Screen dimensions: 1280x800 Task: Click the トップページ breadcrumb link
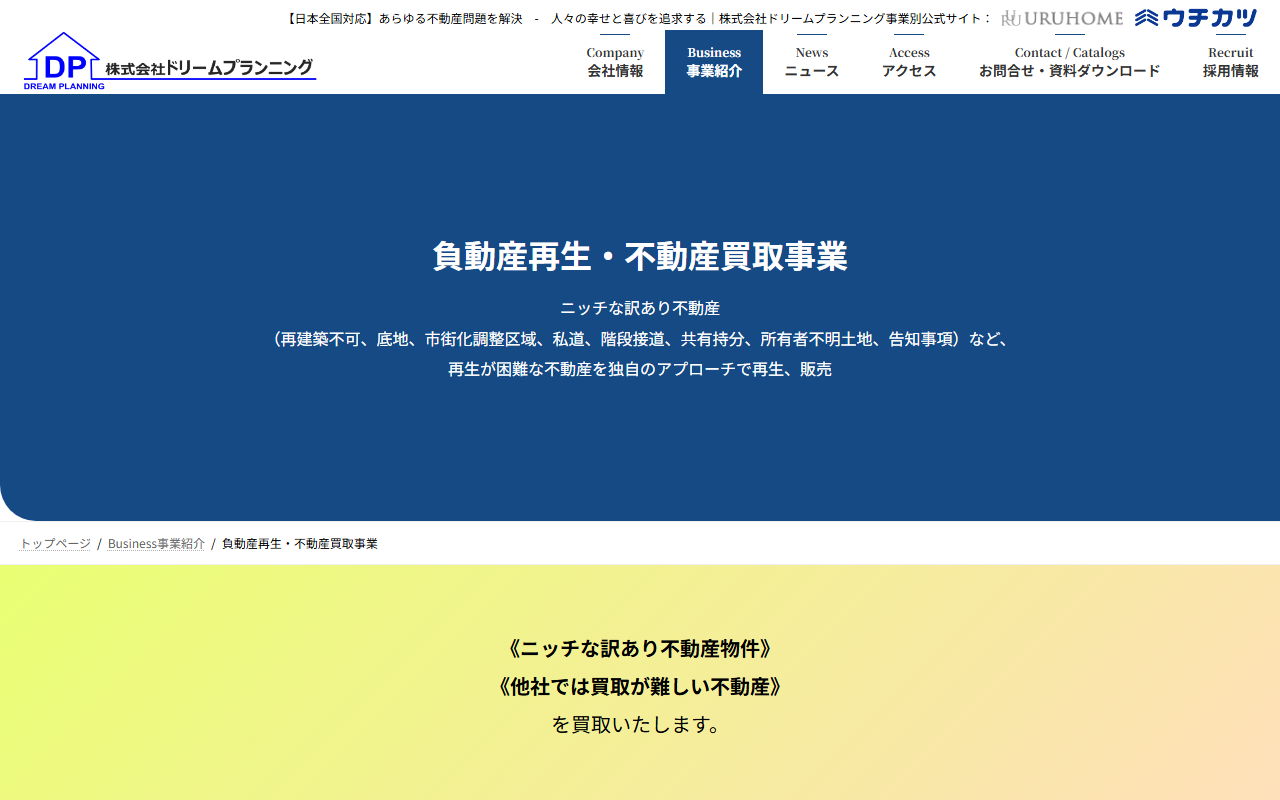[55, 544]
